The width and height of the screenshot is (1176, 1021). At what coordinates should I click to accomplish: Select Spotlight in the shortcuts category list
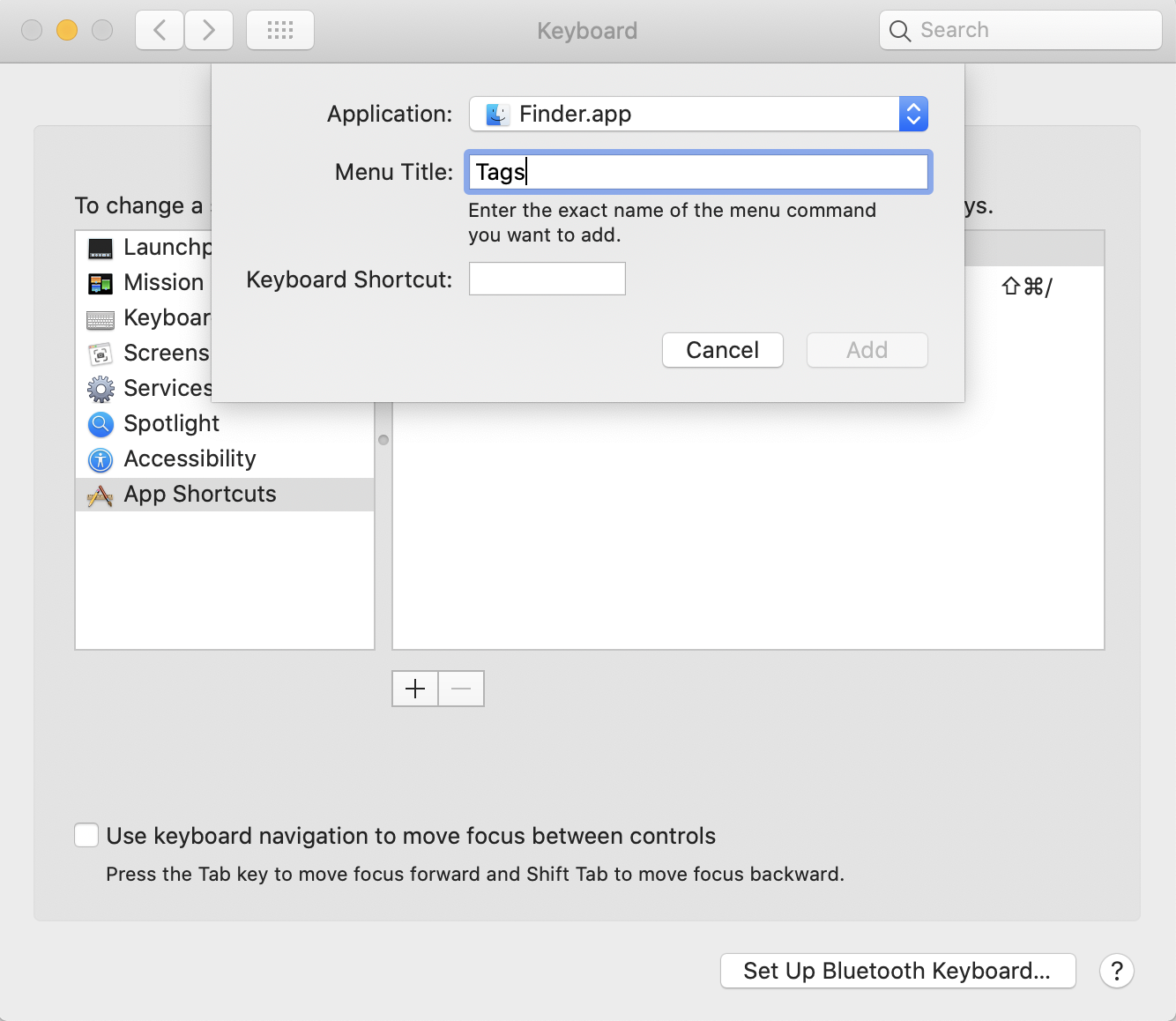[x=225, y=424]
